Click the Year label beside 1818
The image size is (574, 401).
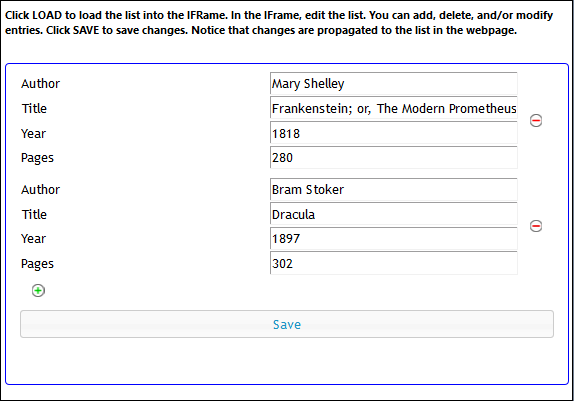click(x=33, y=133)
